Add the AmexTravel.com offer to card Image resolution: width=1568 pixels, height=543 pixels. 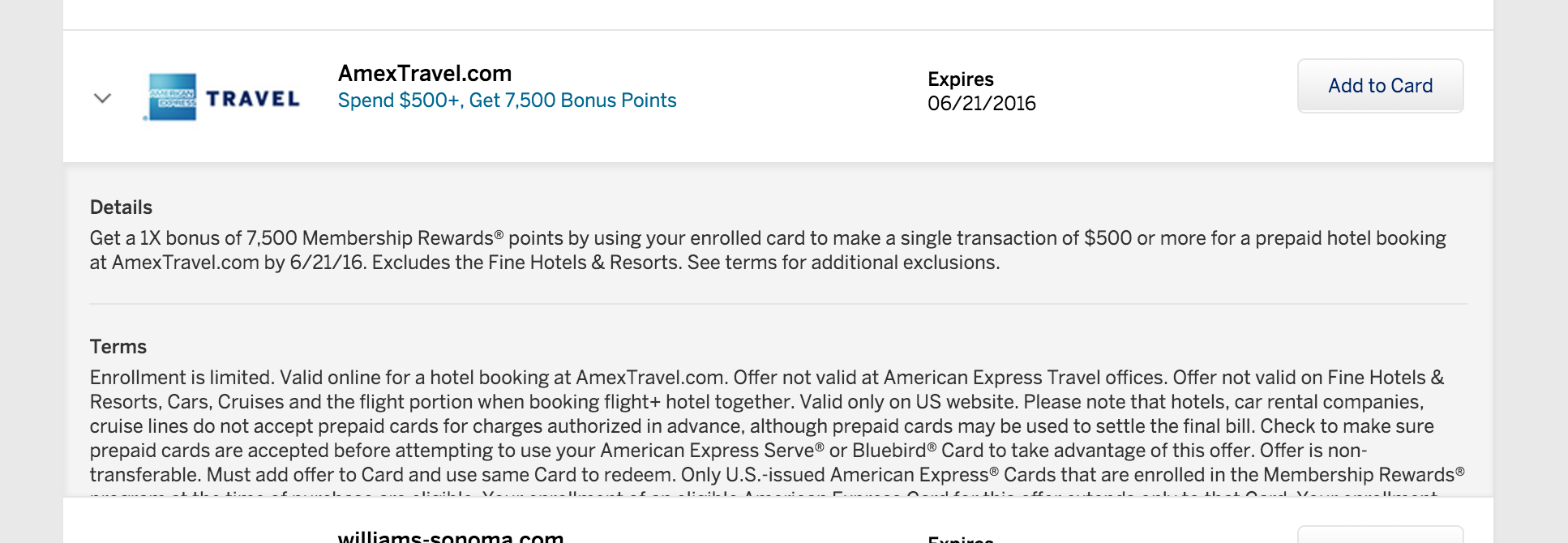point(1380,85)
